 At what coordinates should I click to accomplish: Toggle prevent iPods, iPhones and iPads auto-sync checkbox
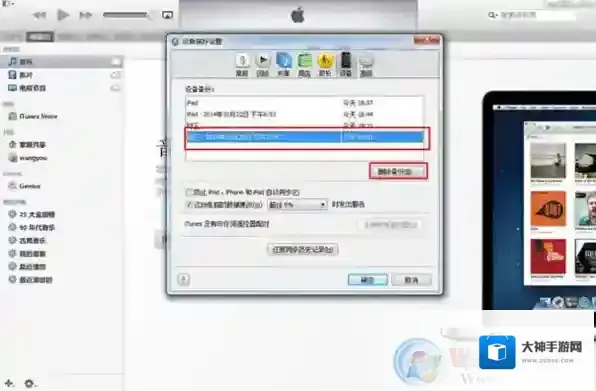[x=189, y=192]
